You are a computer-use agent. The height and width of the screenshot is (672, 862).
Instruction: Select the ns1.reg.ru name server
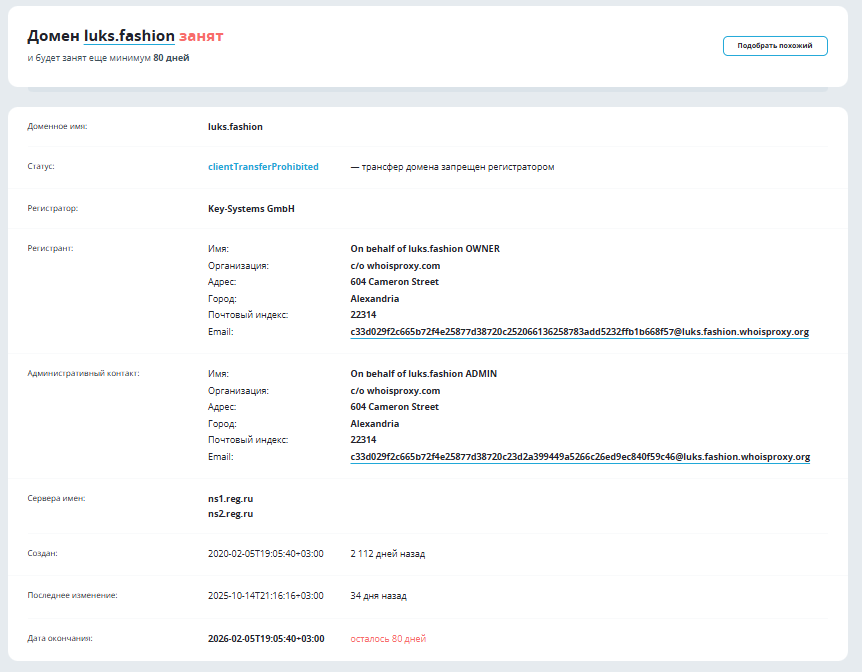[x=230, y=497]
